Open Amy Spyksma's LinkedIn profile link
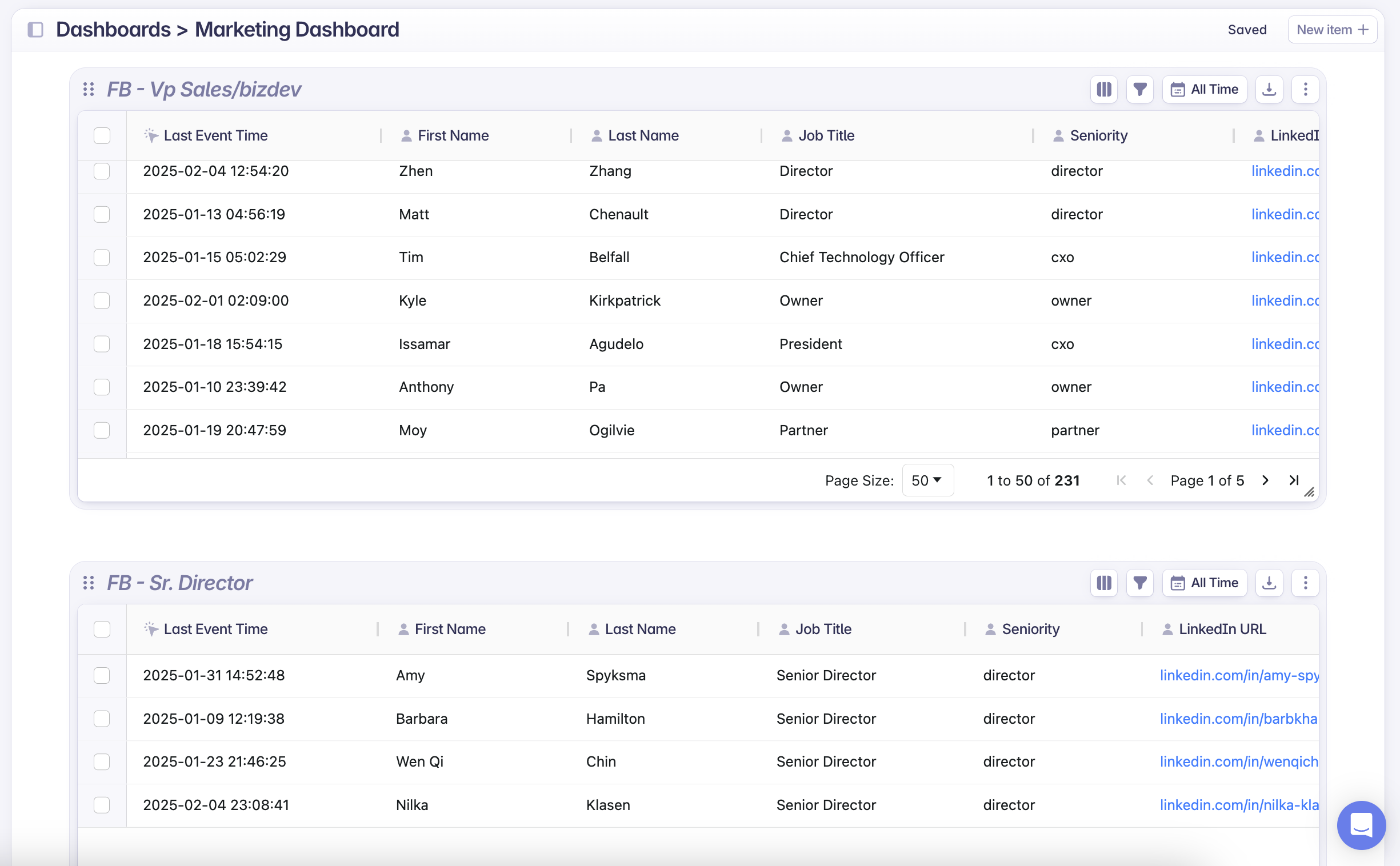This screenshot has height=866, width=1400. [x=1239, y=675]
